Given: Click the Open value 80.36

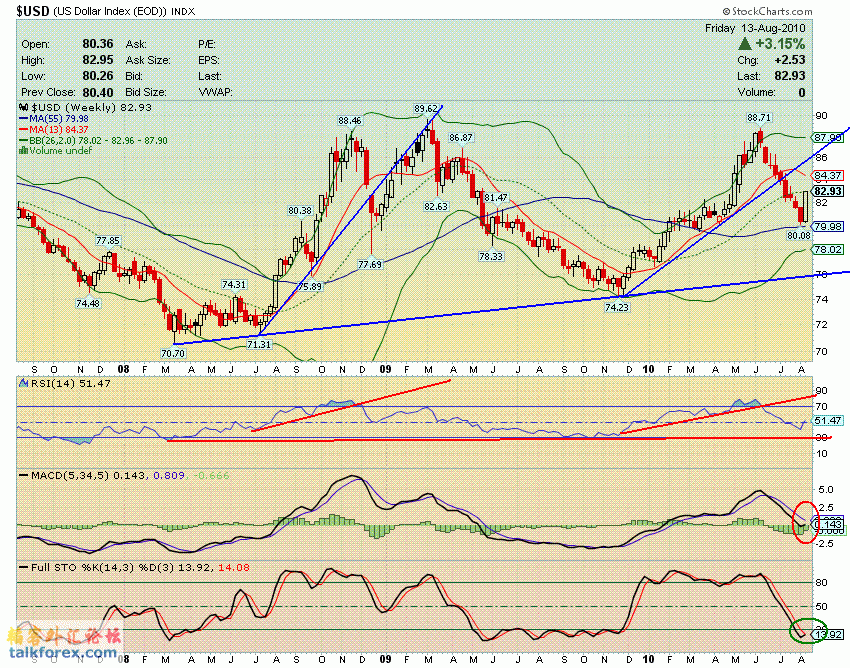Looking at the screenshot, I should [x=98, y=44].
